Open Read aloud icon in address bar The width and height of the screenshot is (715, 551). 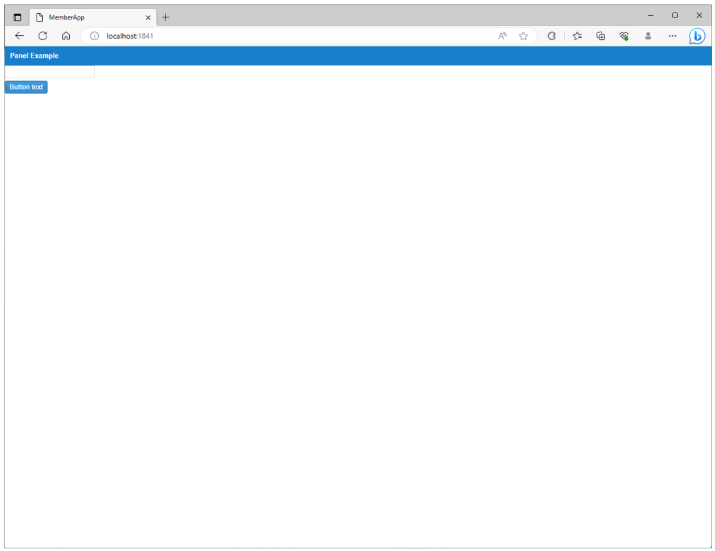tap(502, 36)
